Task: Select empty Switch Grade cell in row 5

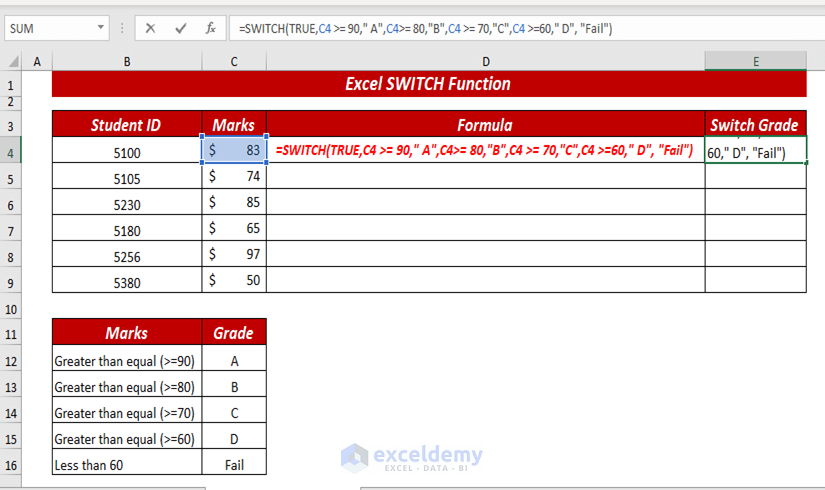Action: tap(756, 176)
